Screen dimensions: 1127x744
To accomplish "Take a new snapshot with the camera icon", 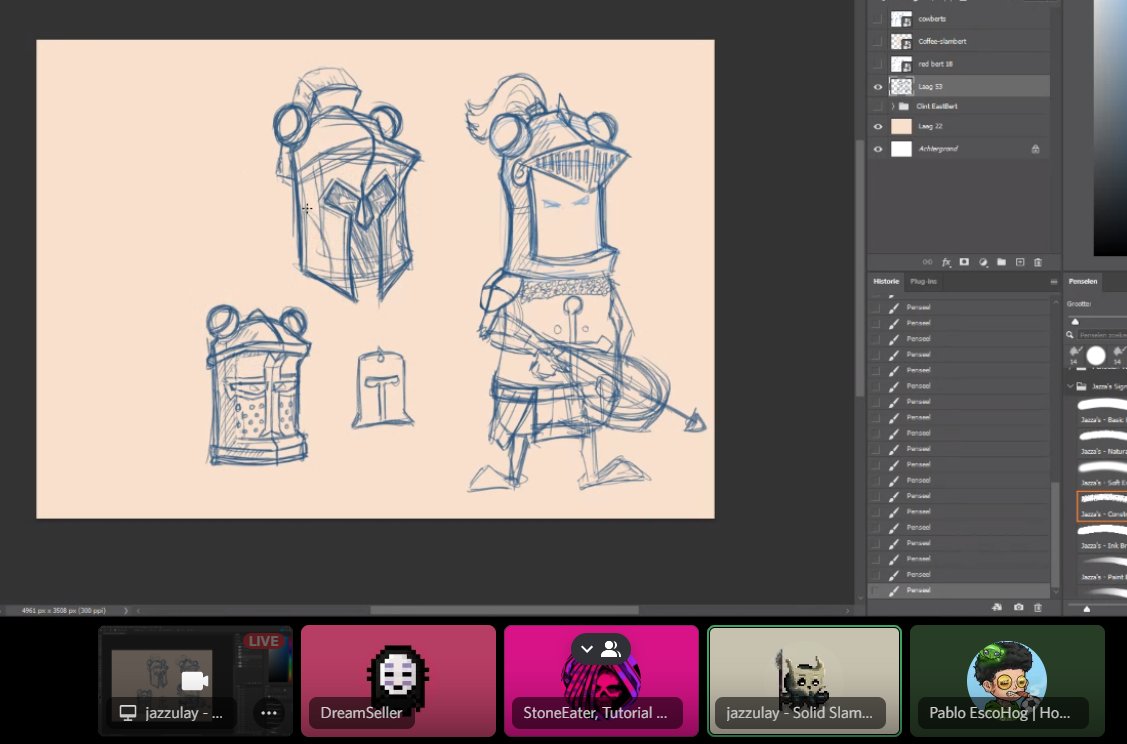I will pyautogui.click(x=1018, y=607).
